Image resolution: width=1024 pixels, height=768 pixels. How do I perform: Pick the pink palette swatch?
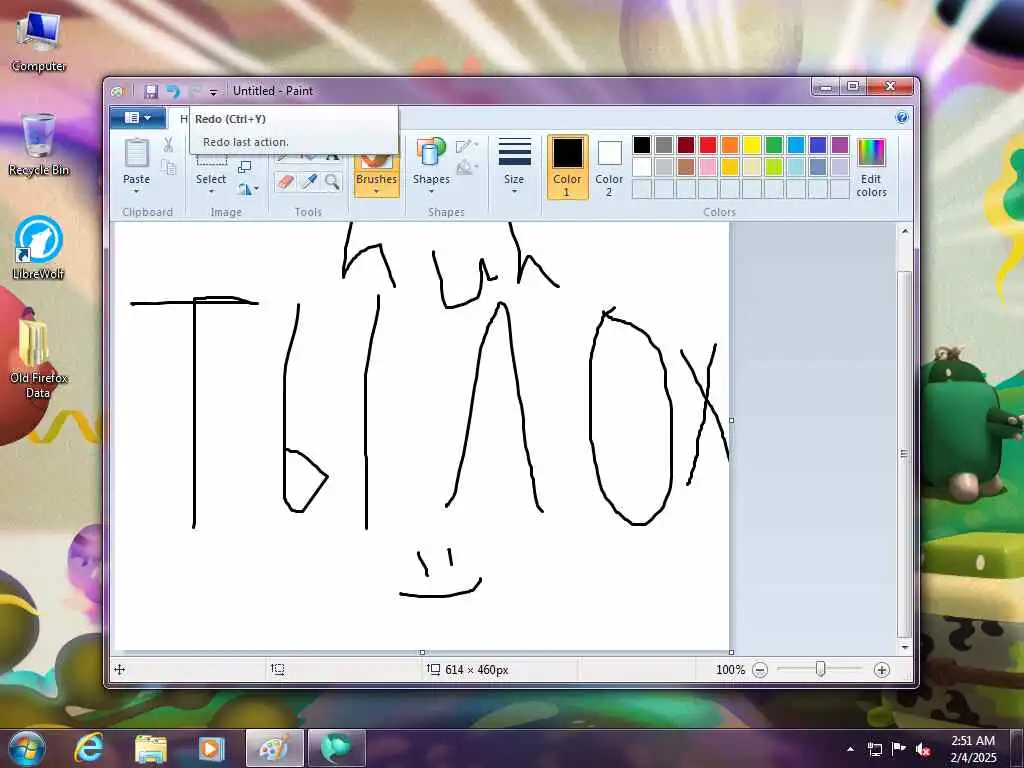click(x=708, y=167)
